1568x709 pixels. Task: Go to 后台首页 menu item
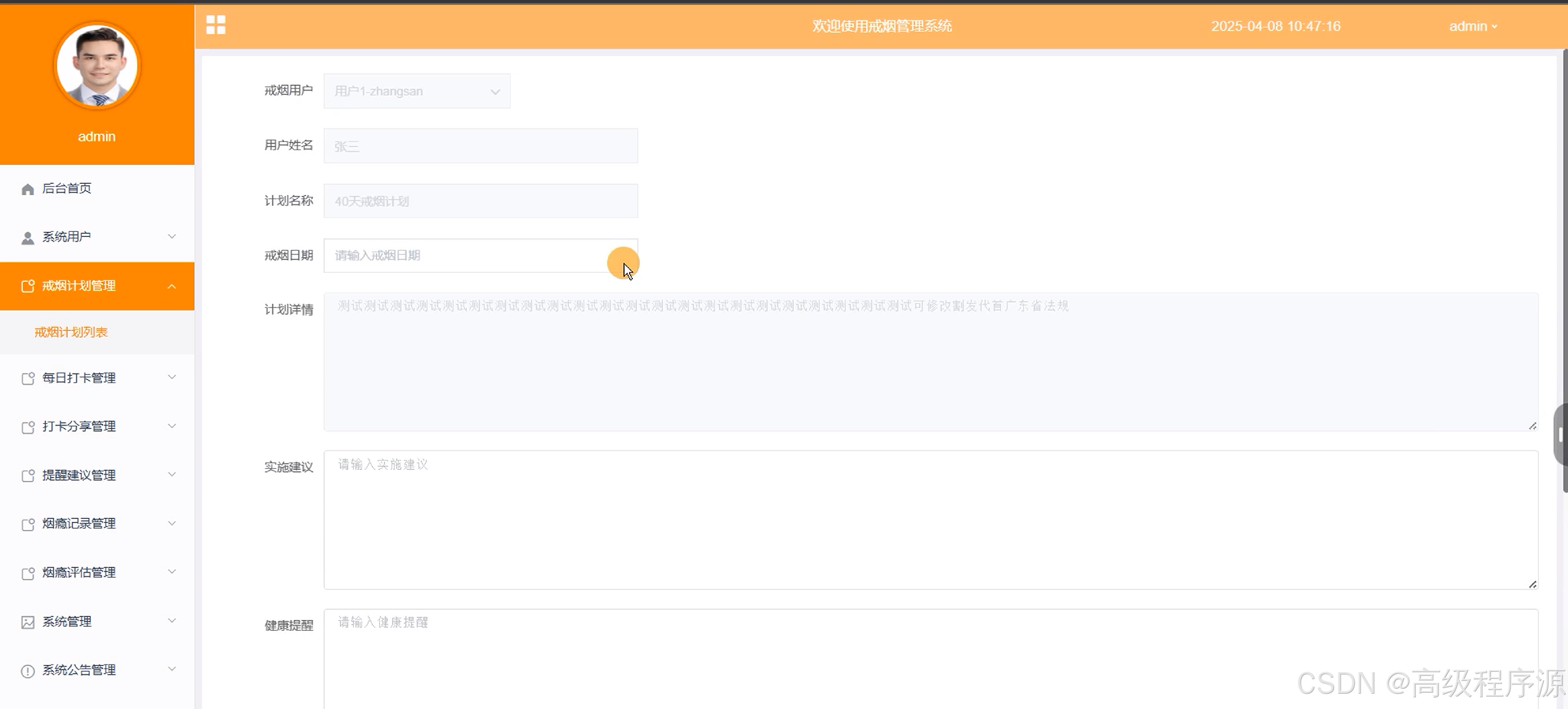67,188
